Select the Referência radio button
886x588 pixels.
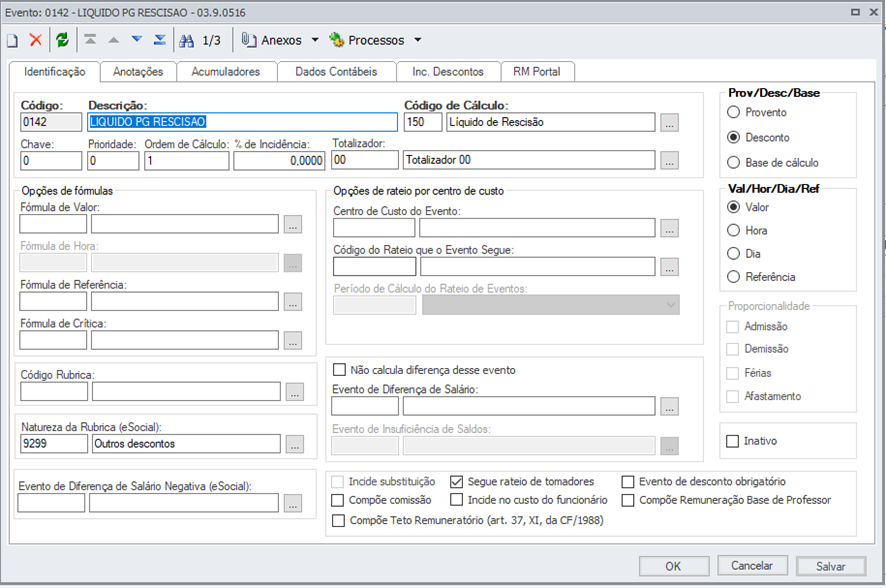[x=733, y=277]
